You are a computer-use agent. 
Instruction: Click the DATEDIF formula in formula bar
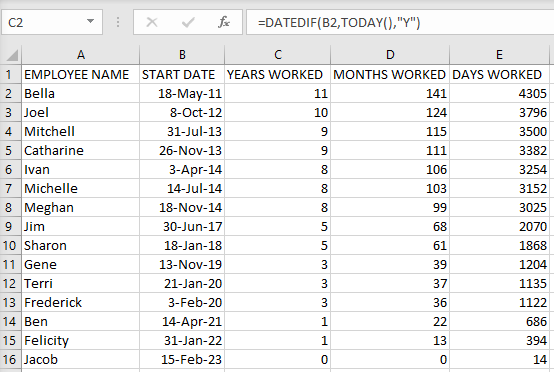339,23
